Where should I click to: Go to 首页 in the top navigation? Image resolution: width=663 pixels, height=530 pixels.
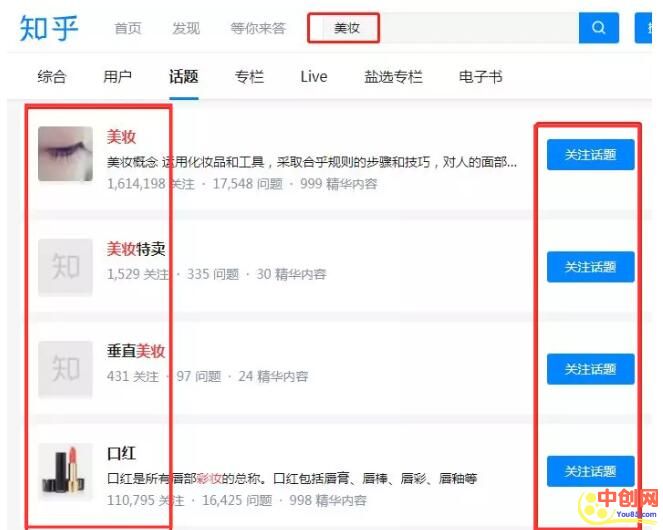[x=128, y=29]
